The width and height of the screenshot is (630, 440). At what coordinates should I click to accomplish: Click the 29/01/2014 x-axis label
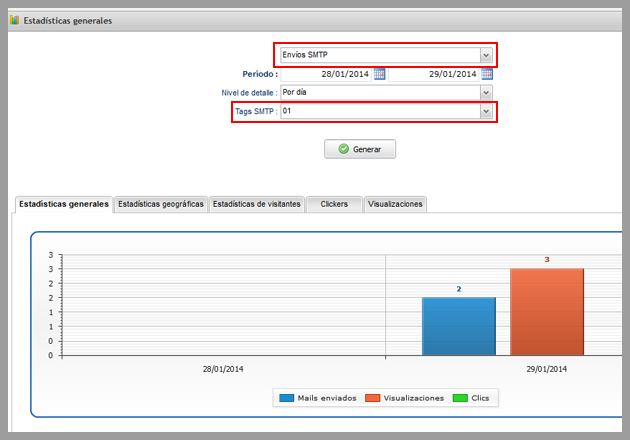[546, 369]
